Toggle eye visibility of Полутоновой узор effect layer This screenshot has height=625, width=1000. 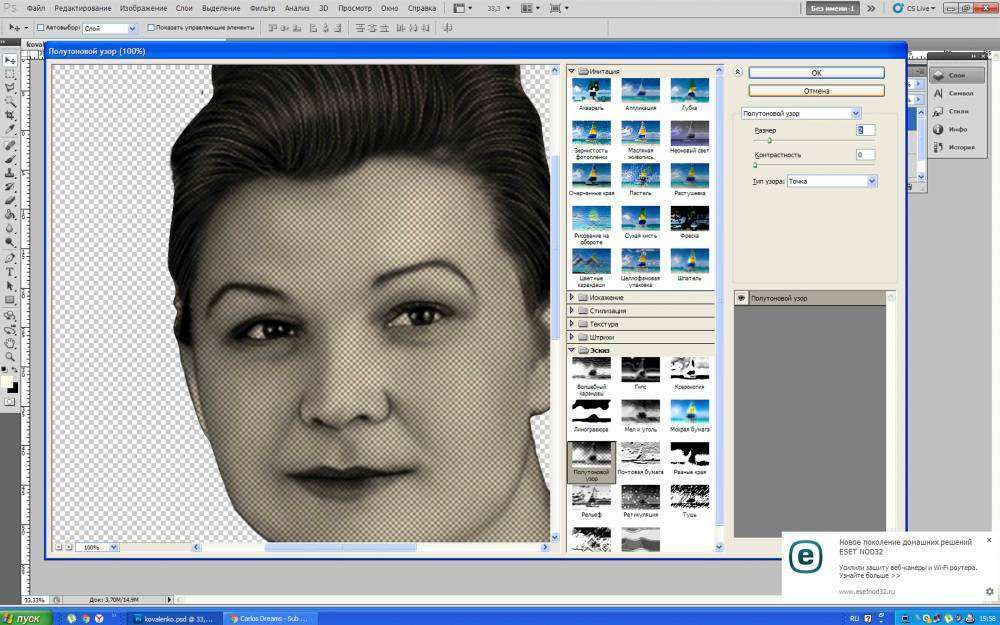pyautogui.click(x=741, y=298)
